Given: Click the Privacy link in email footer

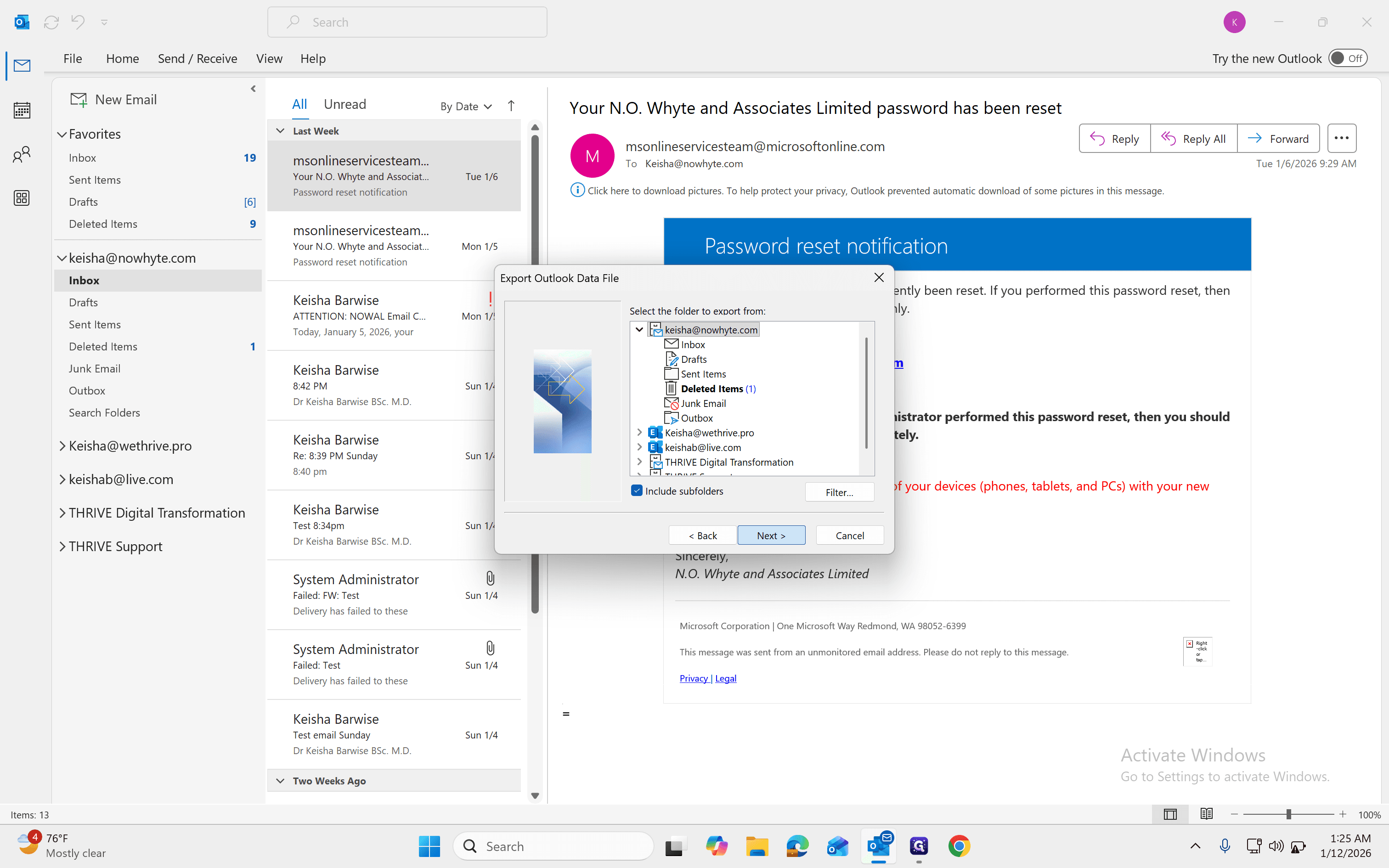Looking at the screenshot, I should [x=694, y=678].
